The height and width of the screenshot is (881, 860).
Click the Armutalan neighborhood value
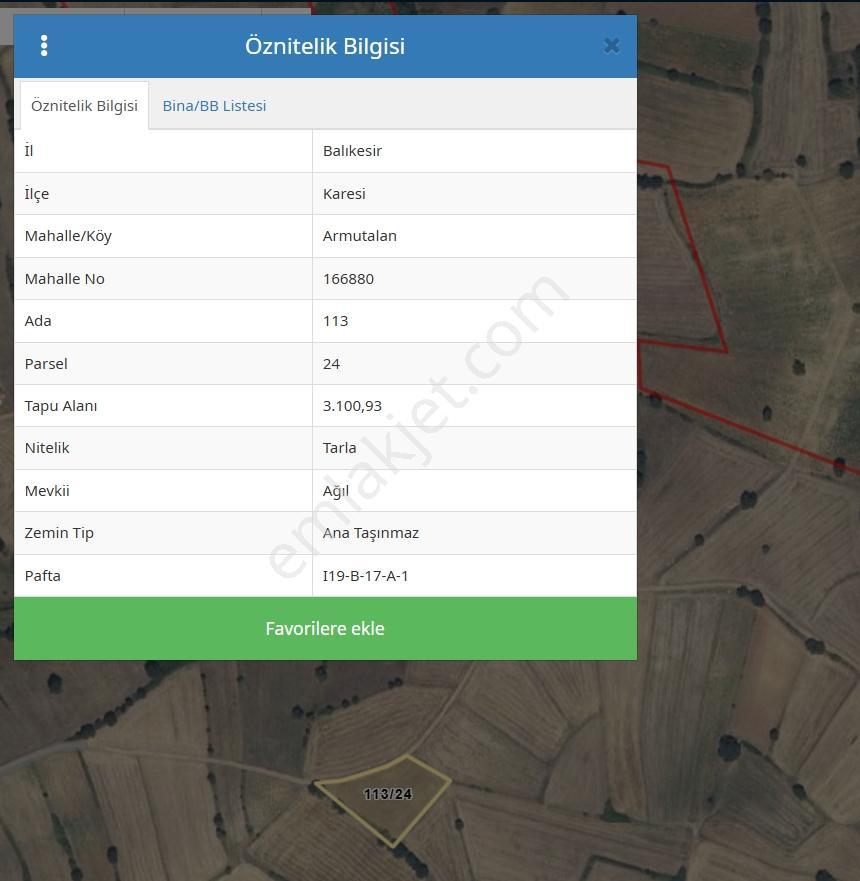360,236
